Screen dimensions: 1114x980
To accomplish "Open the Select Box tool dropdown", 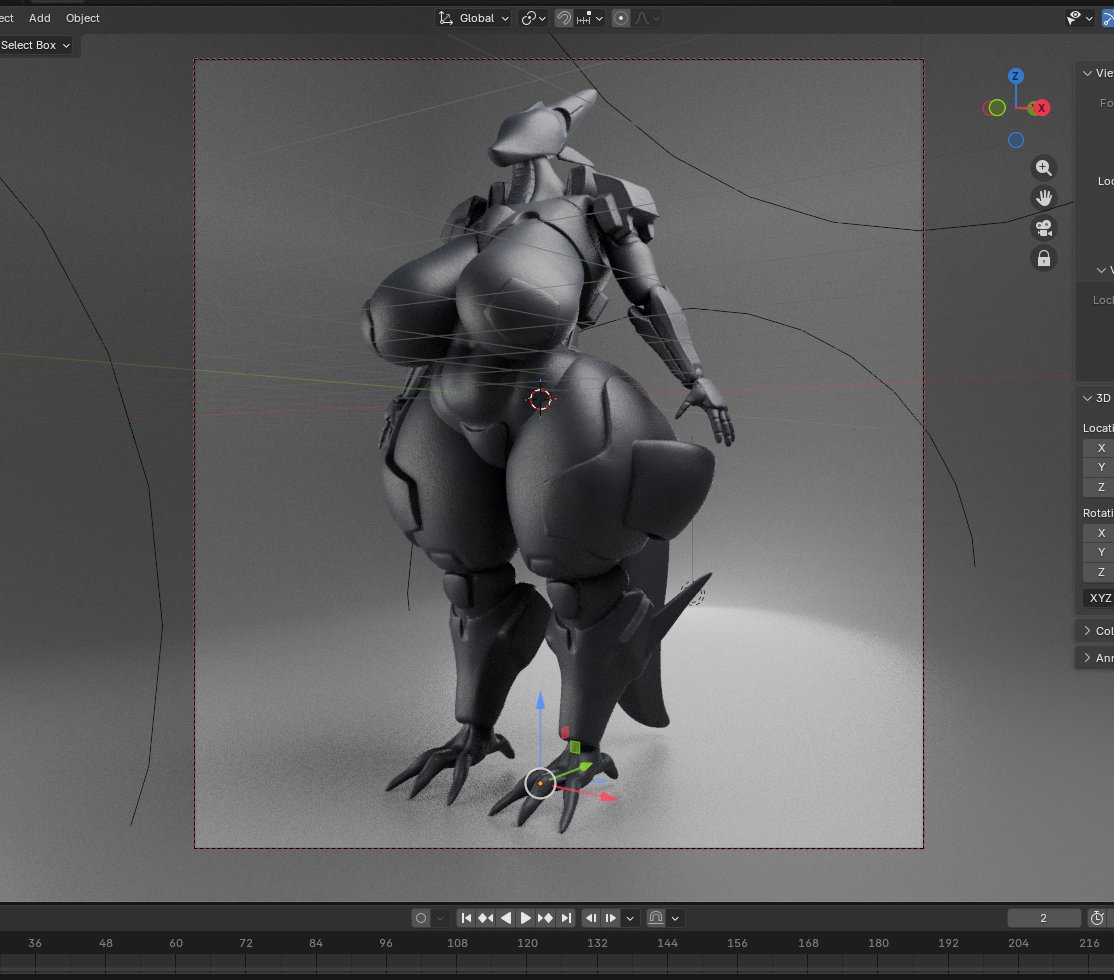I will [x=36, y=45].
